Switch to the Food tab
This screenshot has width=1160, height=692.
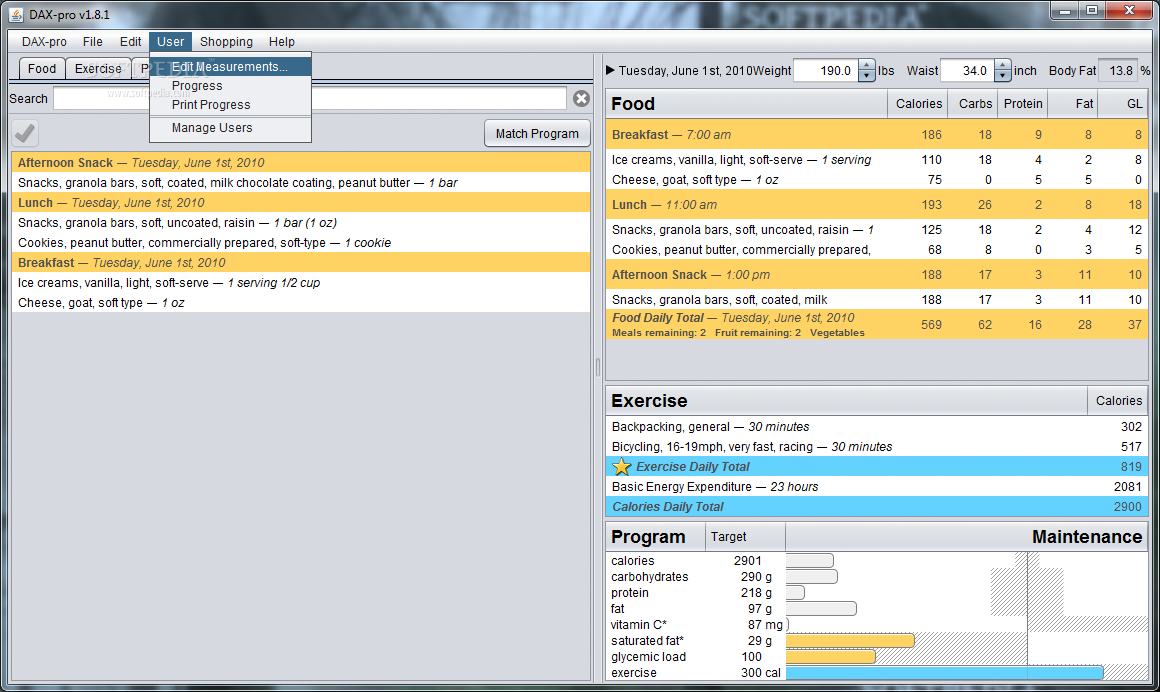42,68
